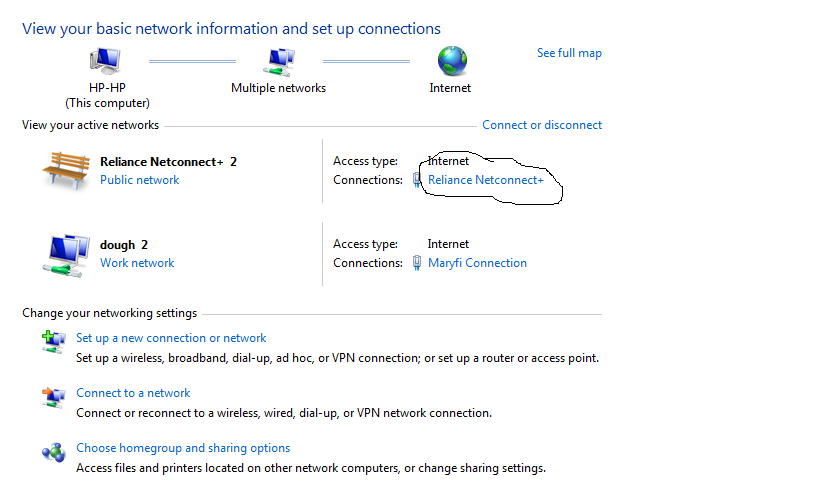Open the Reliance Netconnect+ connection status
The width and height of the screenshot is (814, 487).
(486, 180)
